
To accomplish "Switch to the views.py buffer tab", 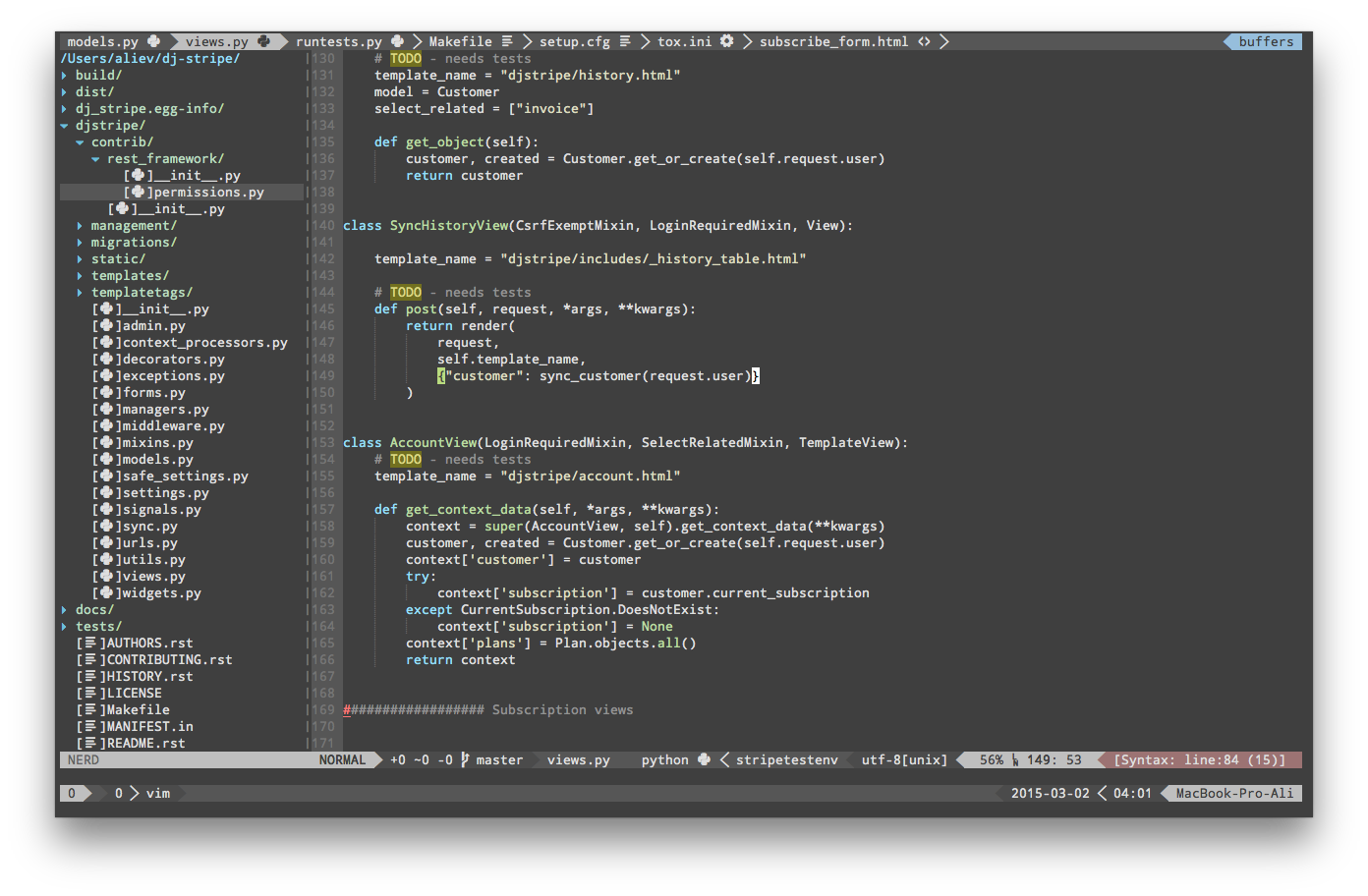I will tap(217, 41).
